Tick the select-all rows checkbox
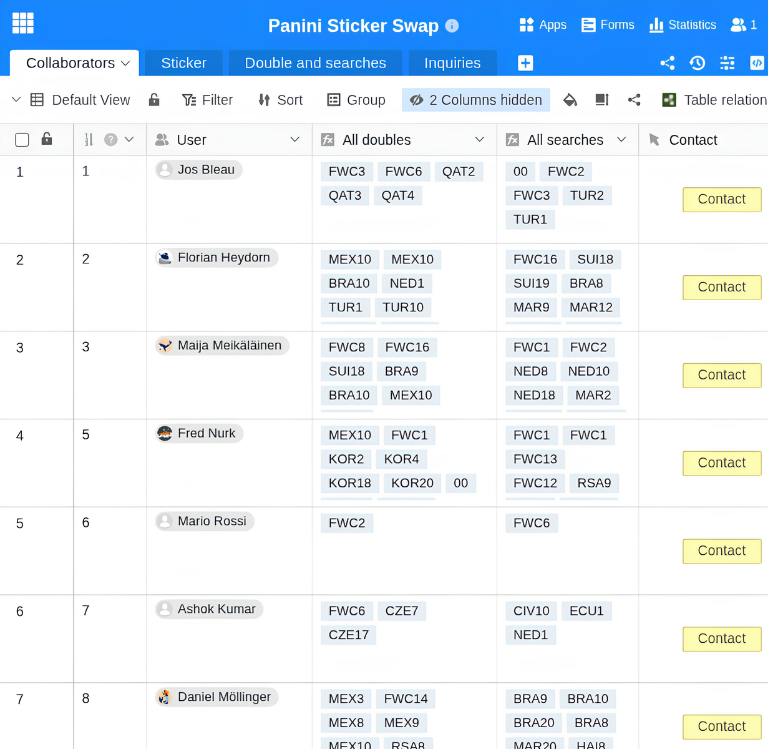The image size is (768, 749). pos(22,140)
